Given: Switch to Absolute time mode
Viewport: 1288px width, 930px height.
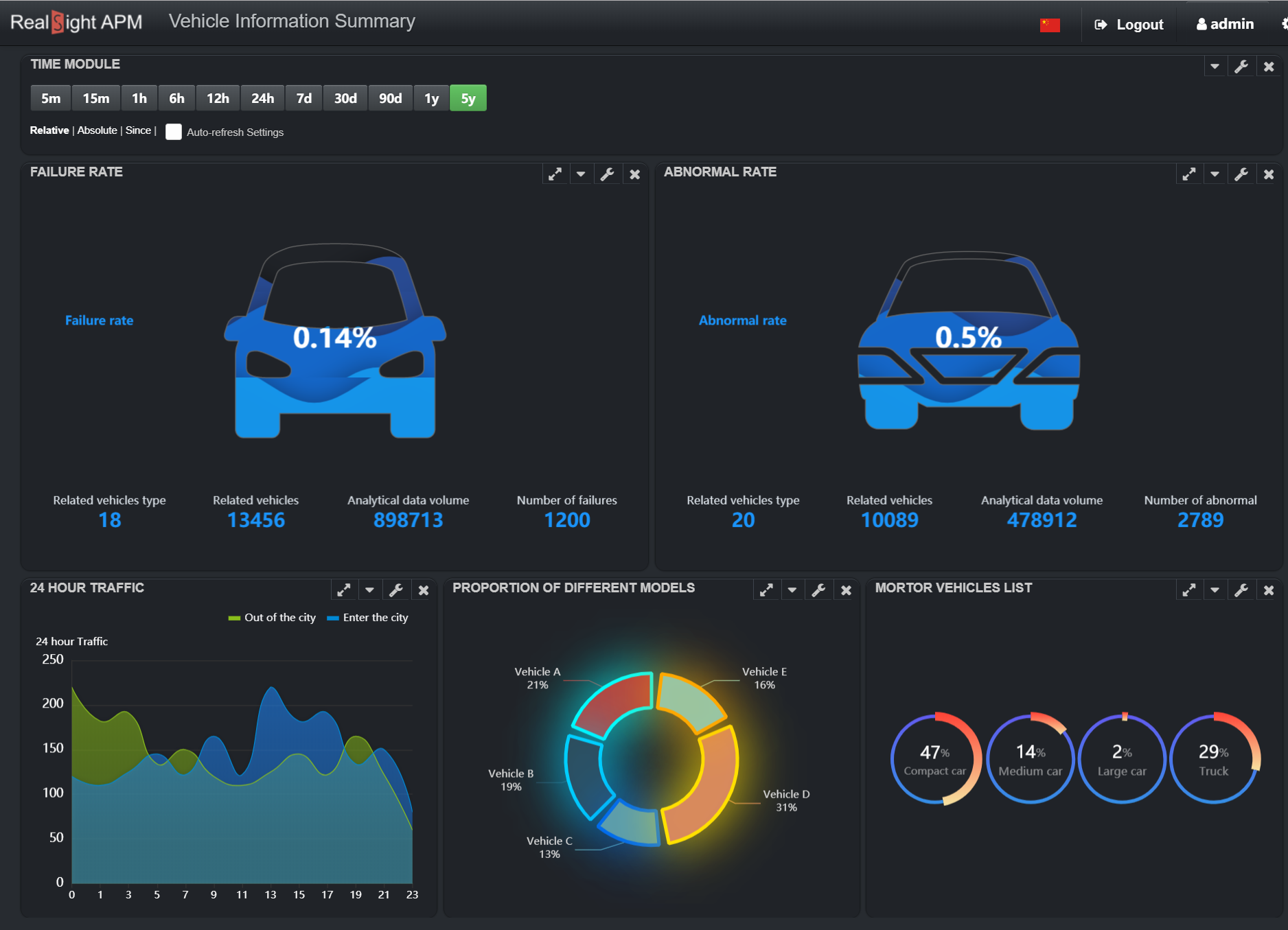Looking at the screenshot, I should click(97, 130).
